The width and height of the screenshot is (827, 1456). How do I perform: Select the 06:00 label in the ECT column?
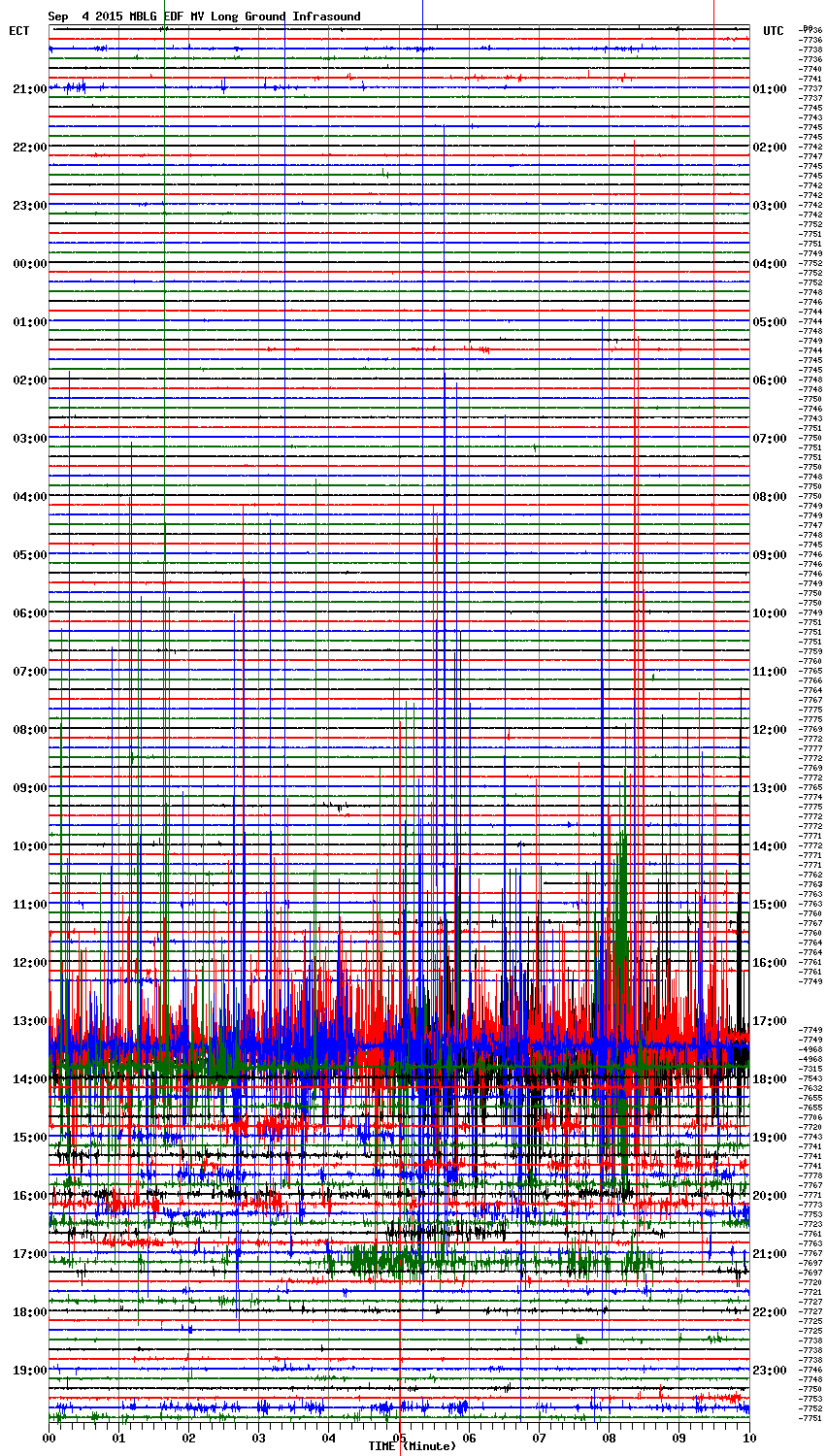29,613
